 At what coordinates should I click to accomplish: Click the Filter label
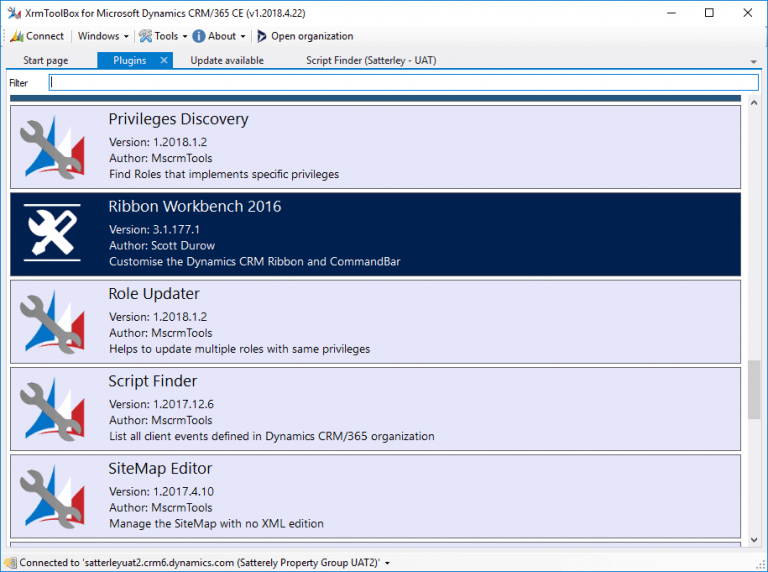pyautogui.click(x=19, y=83)
